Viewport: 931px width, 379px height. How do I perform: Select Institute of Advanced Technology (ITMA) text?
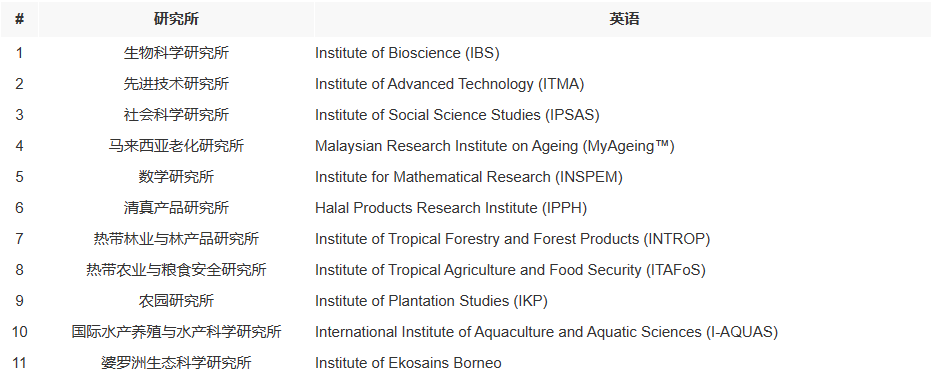(x=449, y=84)
